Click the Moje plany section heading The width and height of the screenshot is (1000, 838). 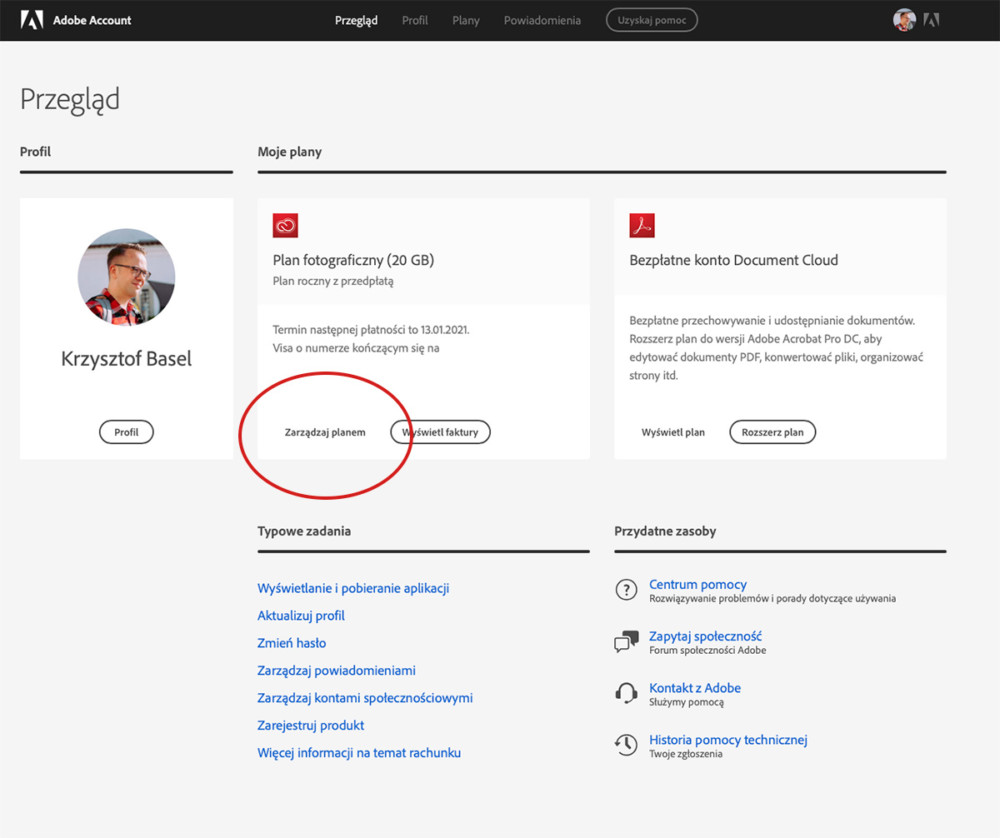[290, 152]
